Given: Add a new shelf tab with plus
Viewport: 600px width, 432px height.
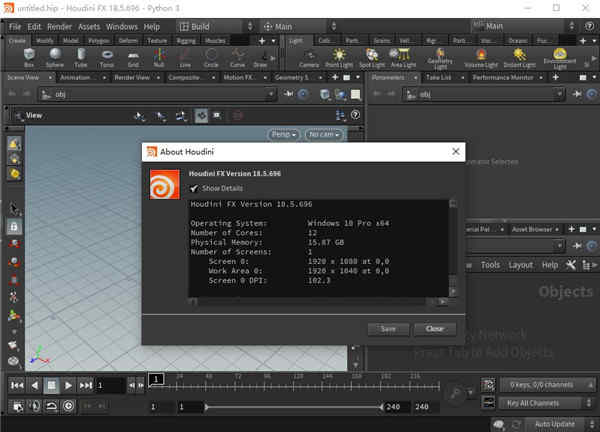Looking at the screenshot, I should click(x=262, y=41).
